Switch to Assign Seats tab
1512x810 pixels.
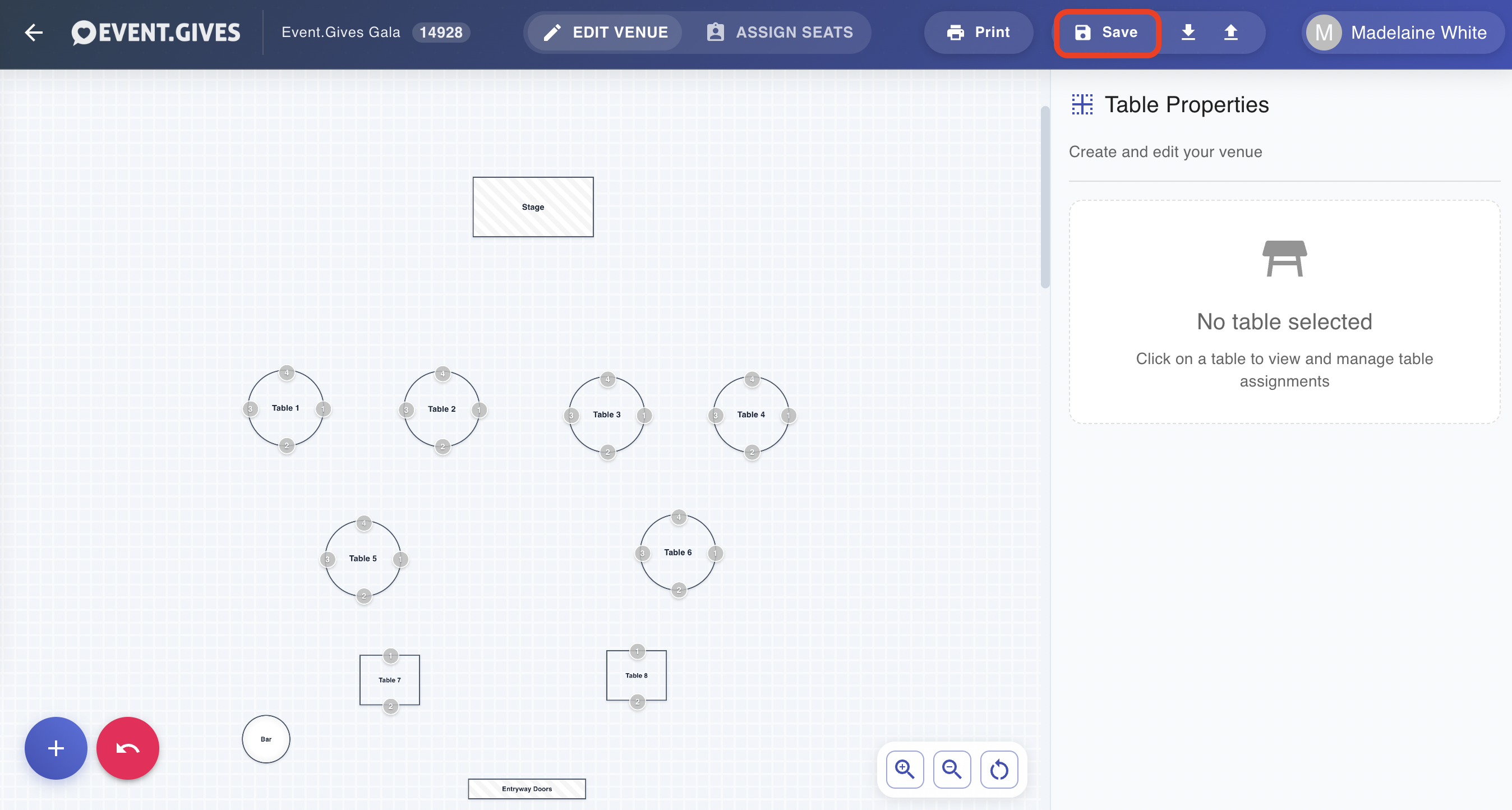pyautogui.click(x=780, y=33)
